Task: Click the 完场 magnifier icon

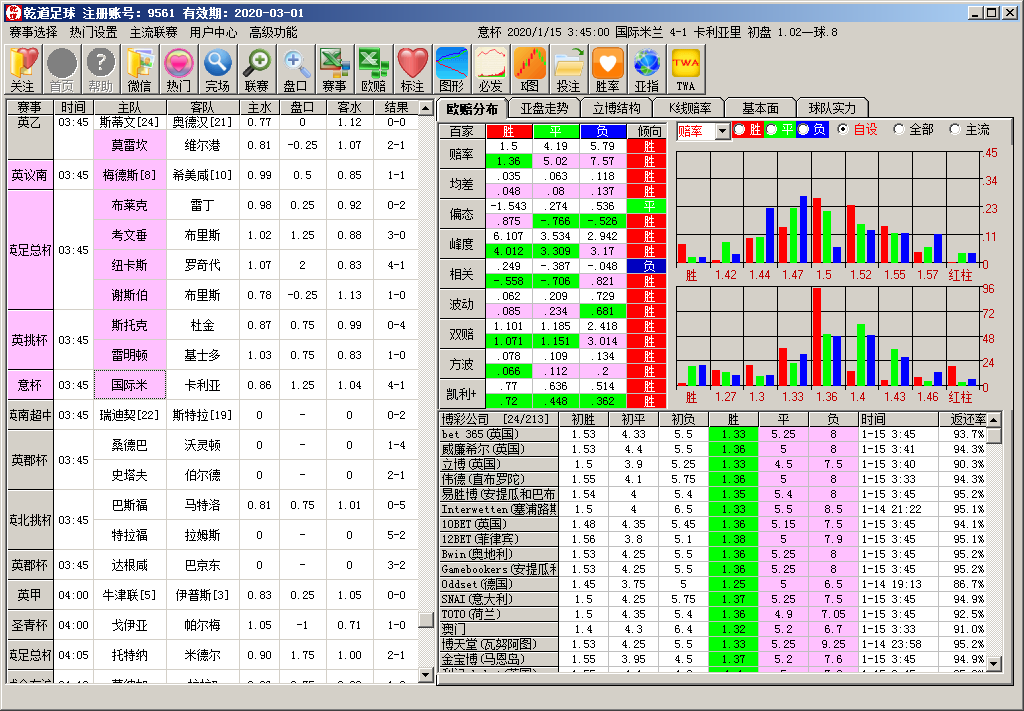Action: [x=217, y=70]
